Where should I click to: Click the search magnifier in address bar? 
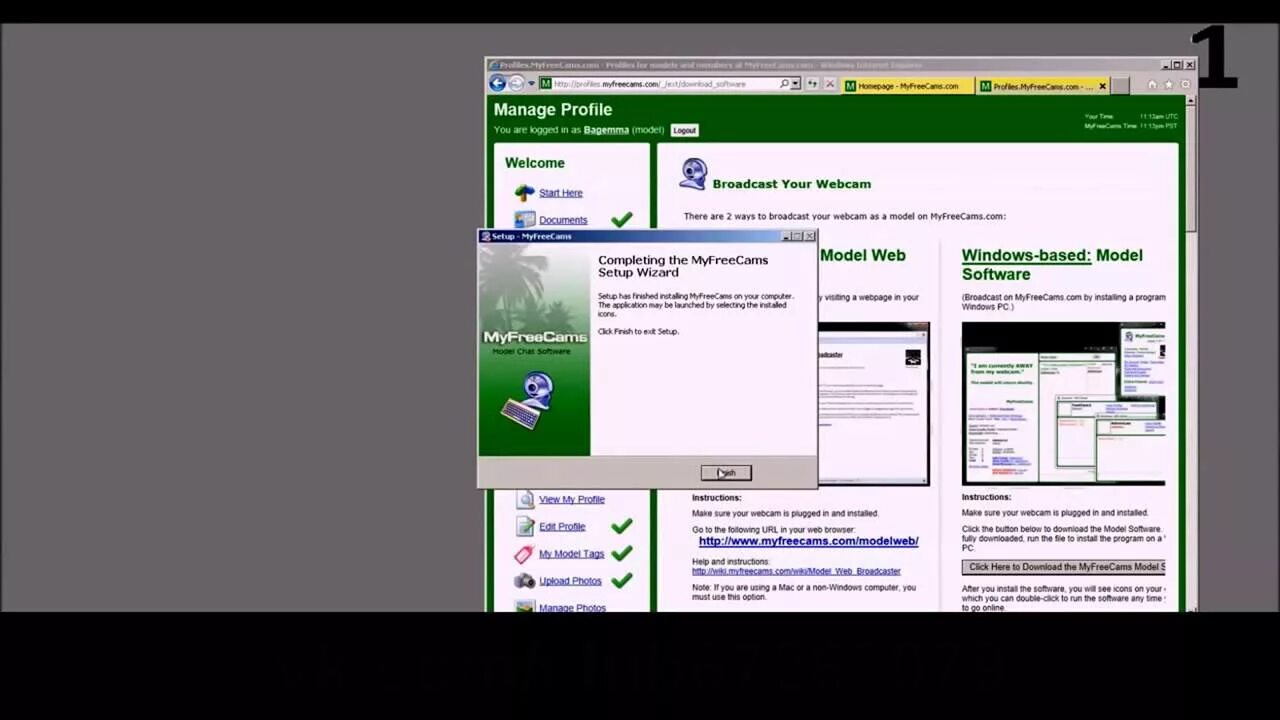[x=784, y=84]
